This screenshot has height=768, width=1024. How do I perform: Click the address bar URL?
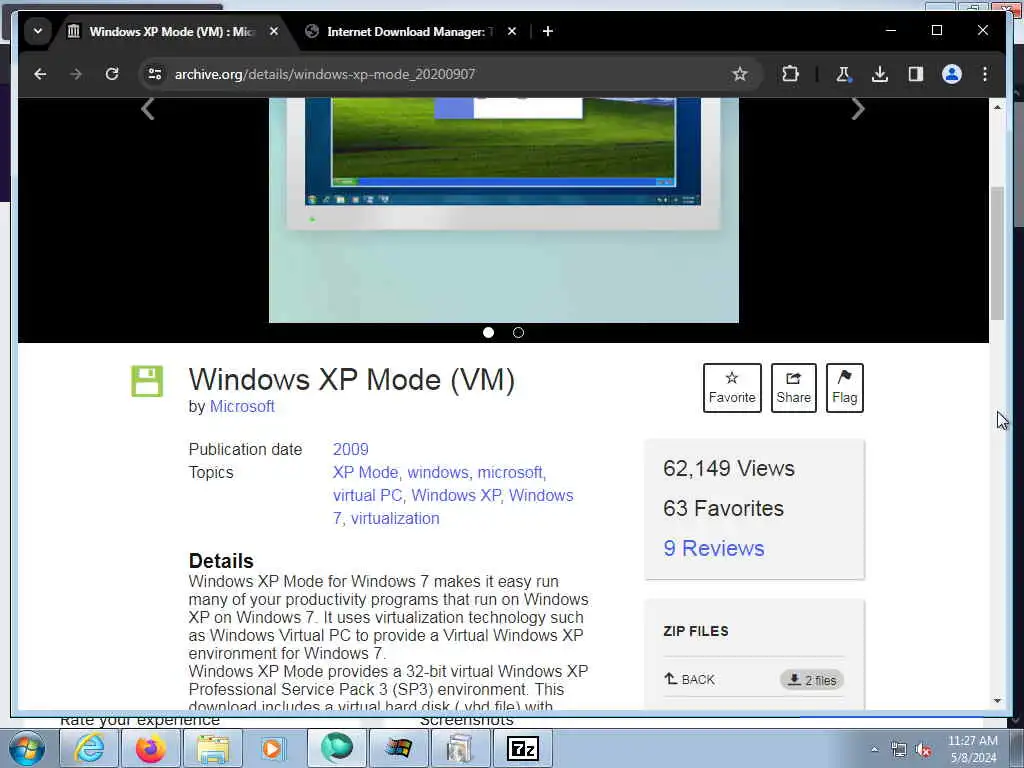click(x=325, y=74)
